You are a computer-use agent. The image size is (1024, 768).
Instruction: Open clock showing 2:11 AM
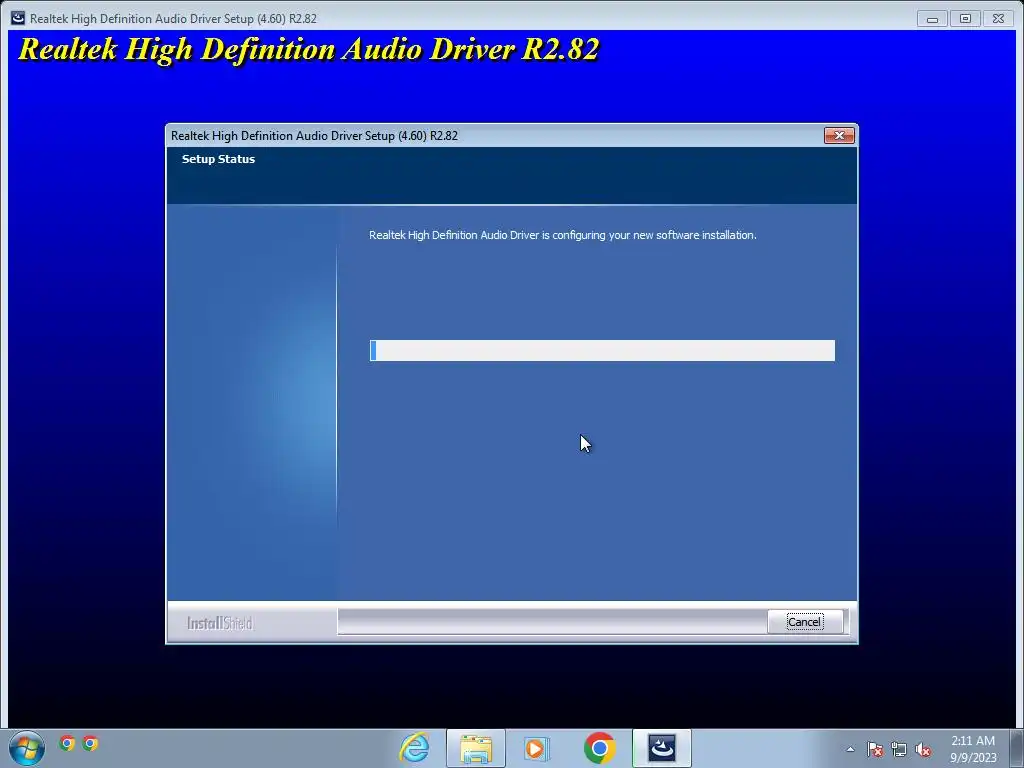pyautogui.click(x=973, y=749)
